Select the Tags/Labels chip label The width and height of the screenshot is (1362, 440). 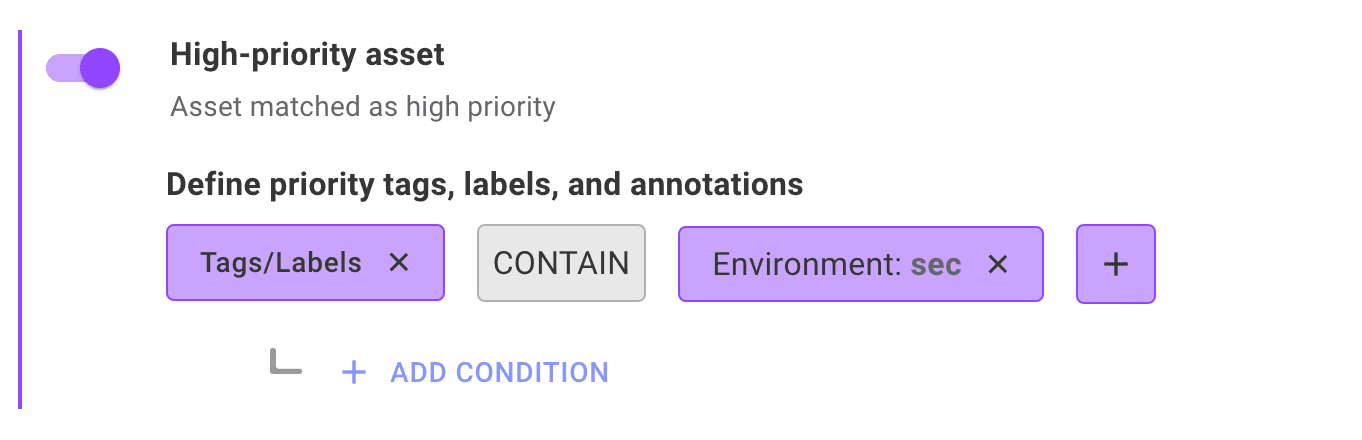point(281,263)
